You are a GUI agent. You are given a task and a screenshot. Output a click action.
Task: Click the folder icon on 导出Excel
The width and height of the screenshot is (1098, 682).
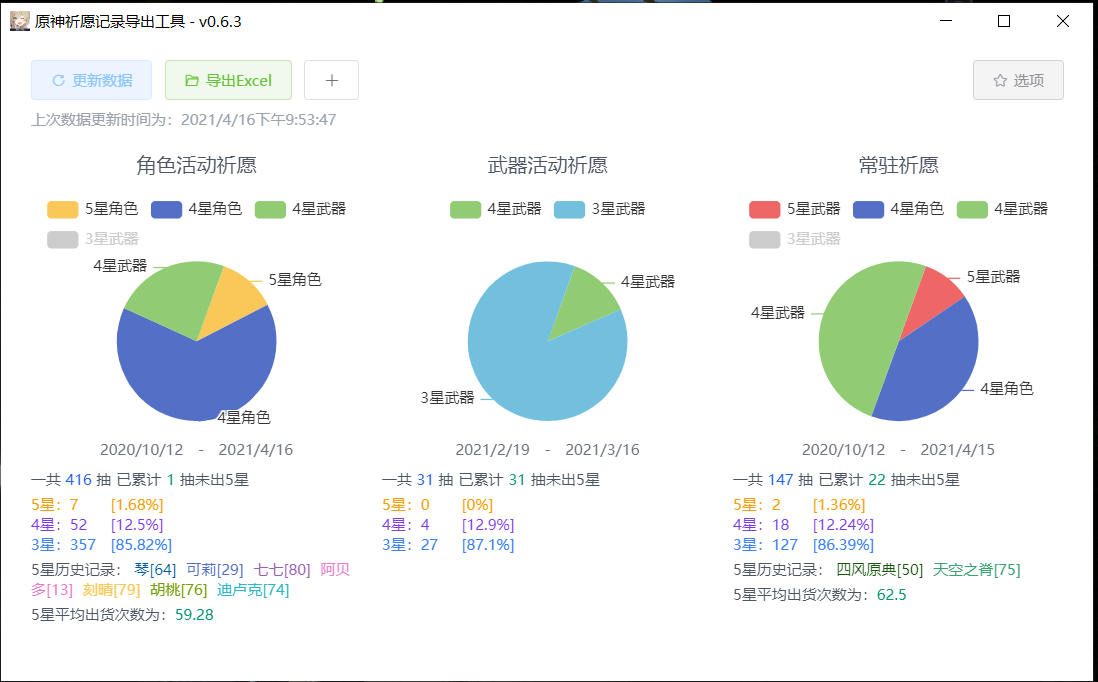tap(192, 80)
